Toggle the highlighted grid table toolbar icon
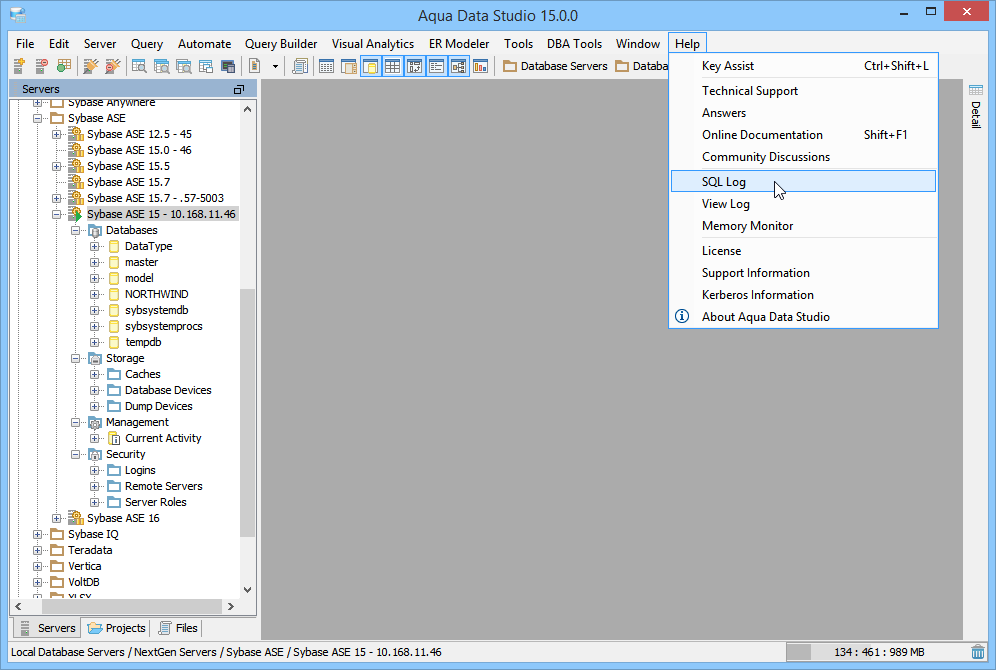Screen dimensions: 996x670 click(x=393, y=65)
